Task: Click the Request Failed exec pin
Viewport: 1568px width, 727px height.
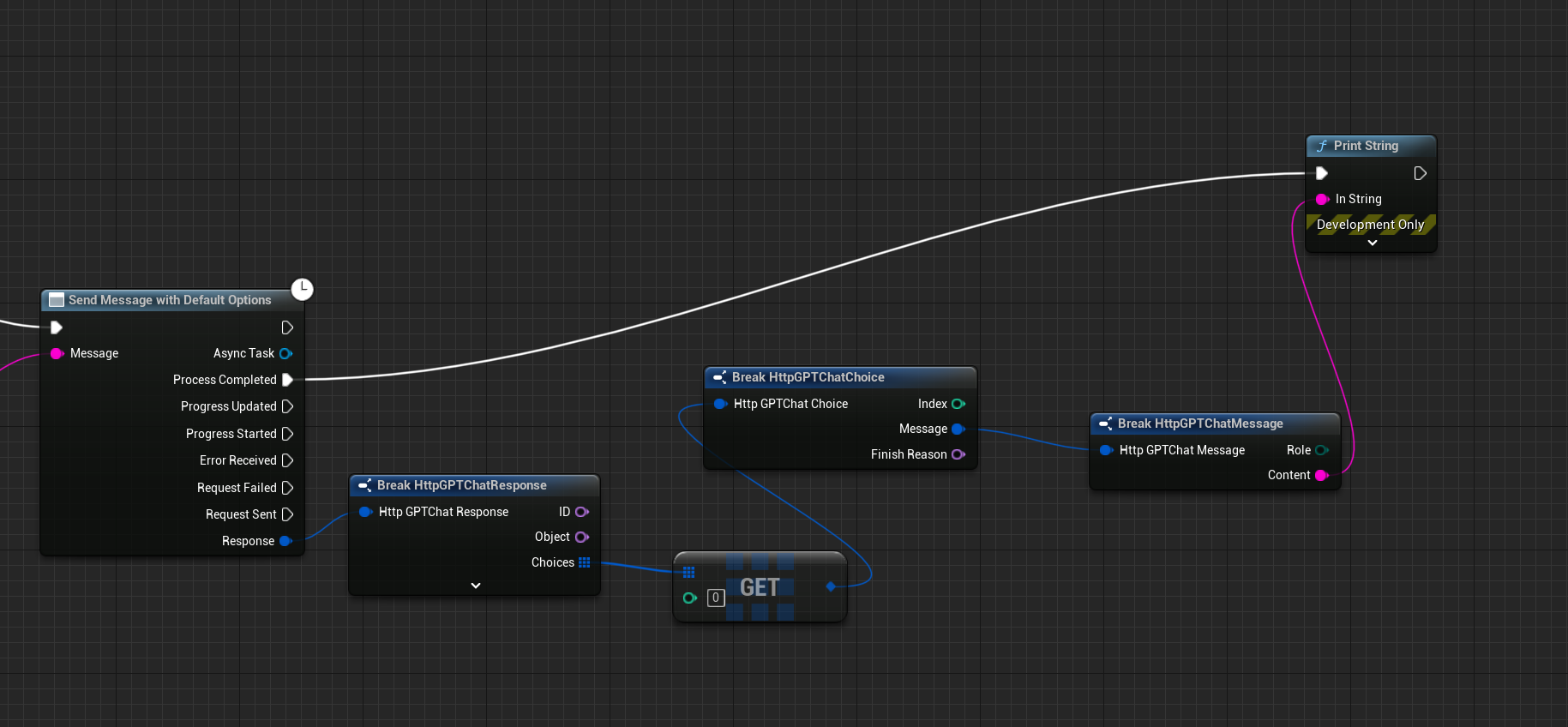Action: click(287, 488)
